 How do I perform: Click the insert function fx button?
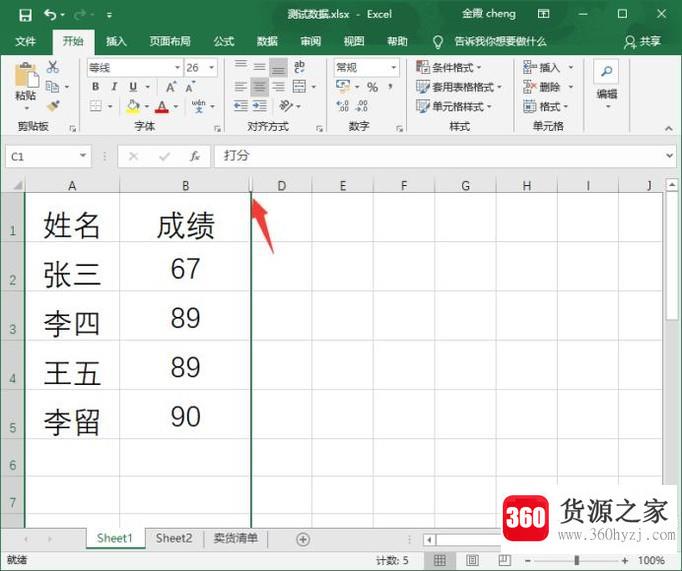coord(194,156)
